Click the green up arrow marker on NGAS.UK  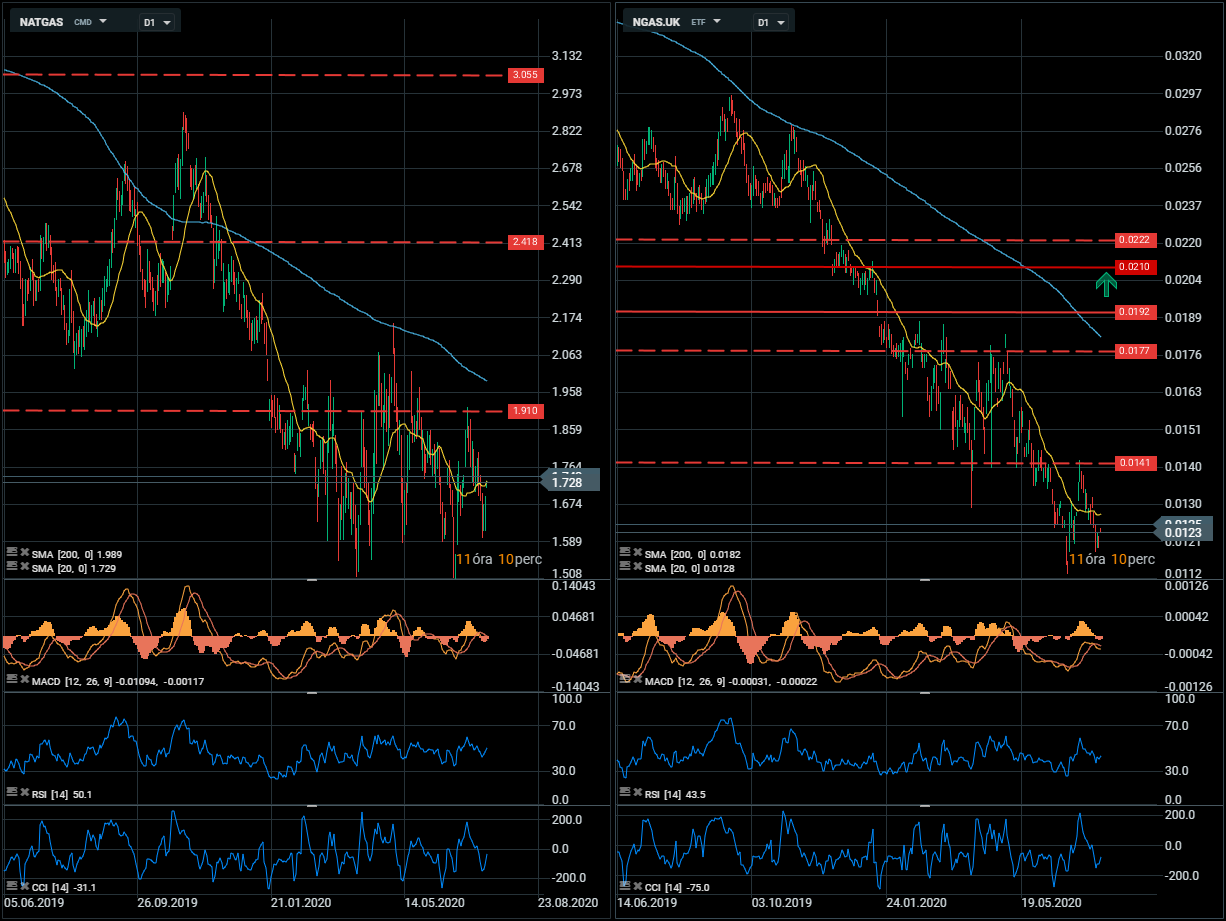pyautogui.click(x=1105, y=285)
